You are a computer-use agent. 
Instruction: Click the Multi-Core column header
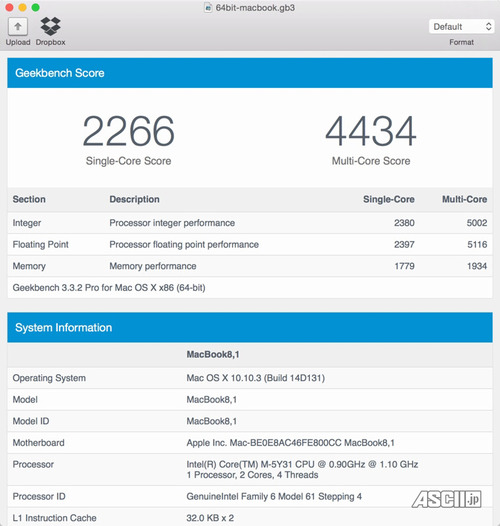point(464,199)
